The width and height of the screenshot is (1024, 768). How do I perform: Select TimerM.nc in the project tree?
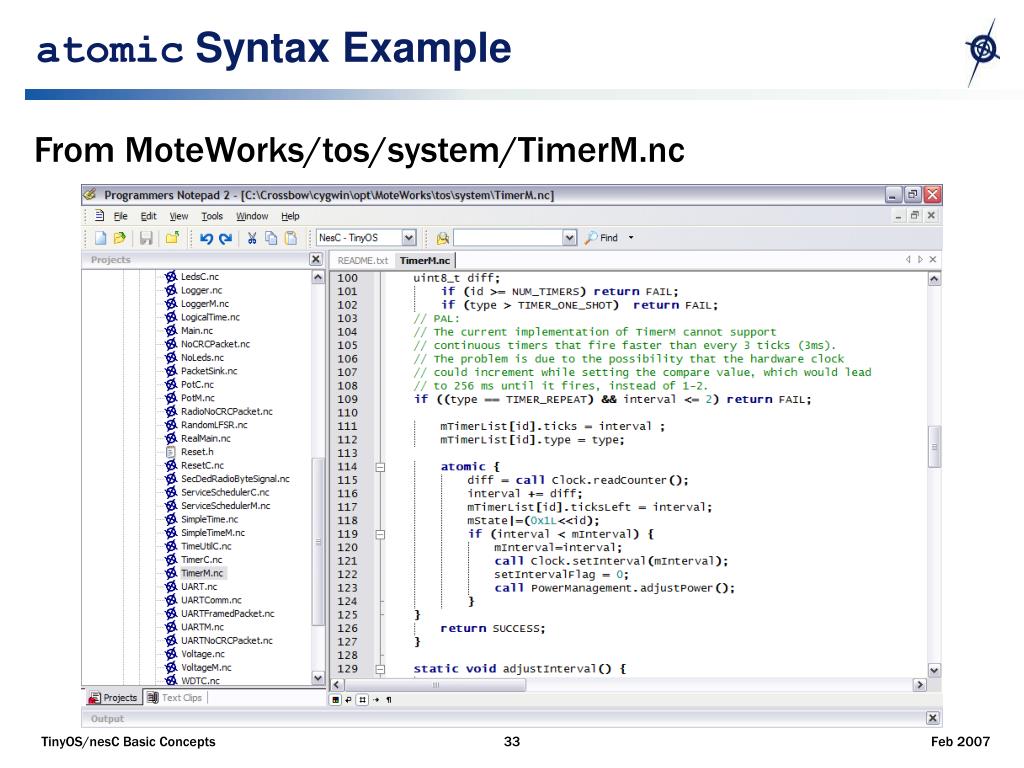click(x=202, y=573)
